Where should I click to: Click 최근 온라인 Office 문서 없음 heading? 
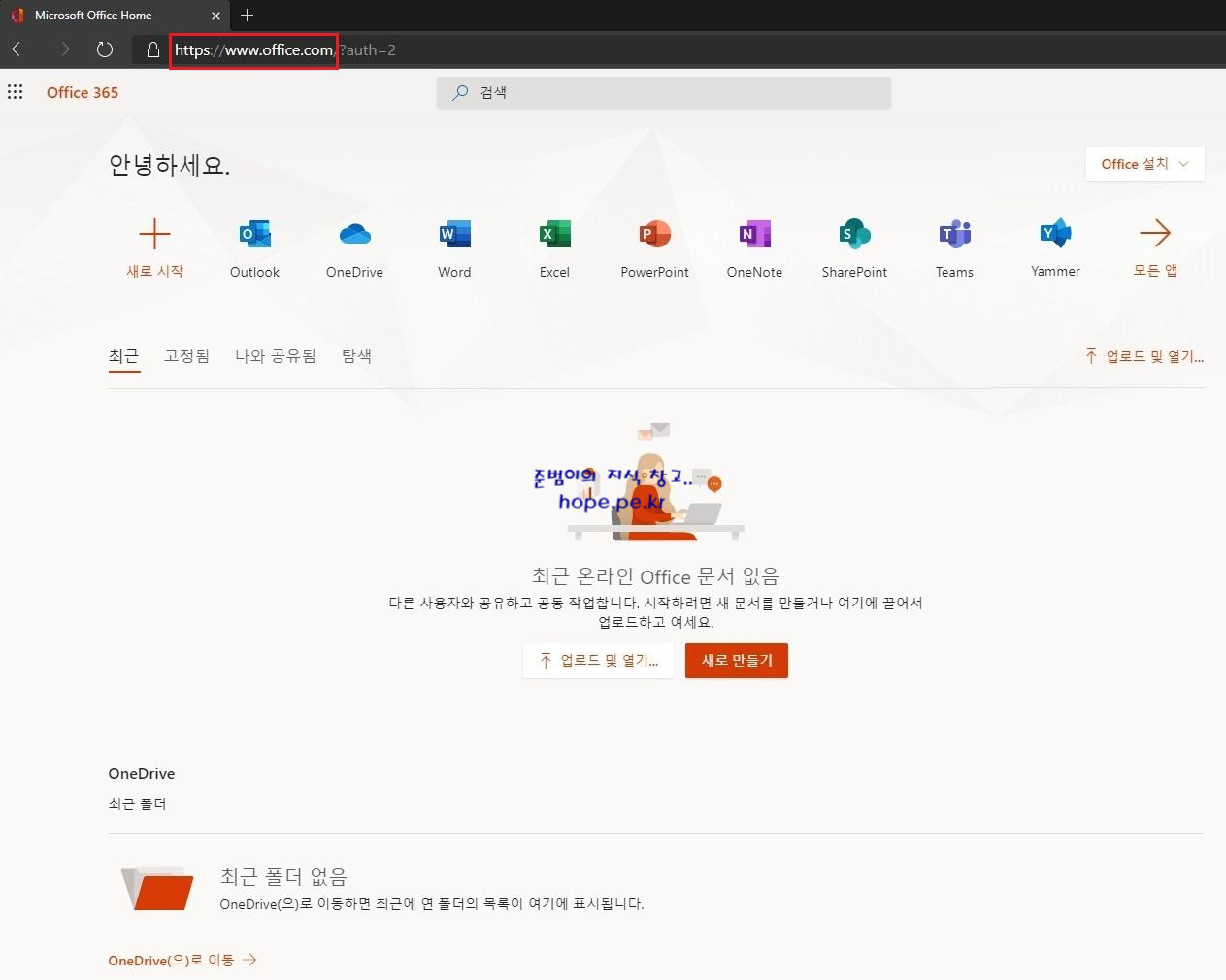(x=655, y=576)
